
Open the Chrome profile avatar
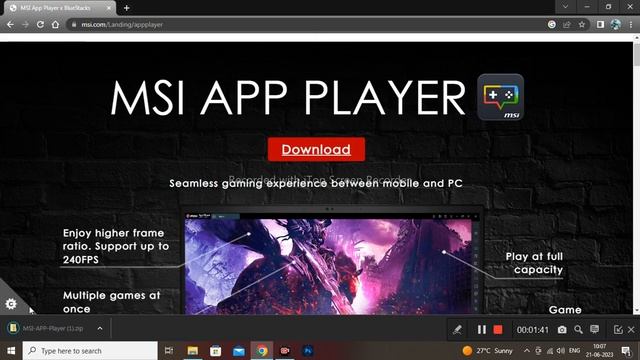coord(616,24)
